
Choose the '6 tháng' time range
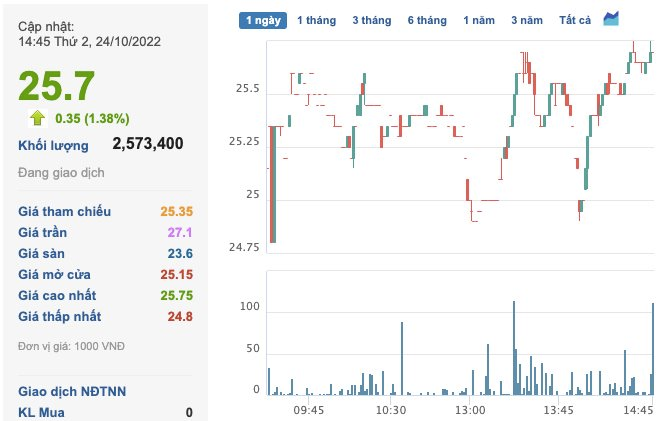pos(427,20)
